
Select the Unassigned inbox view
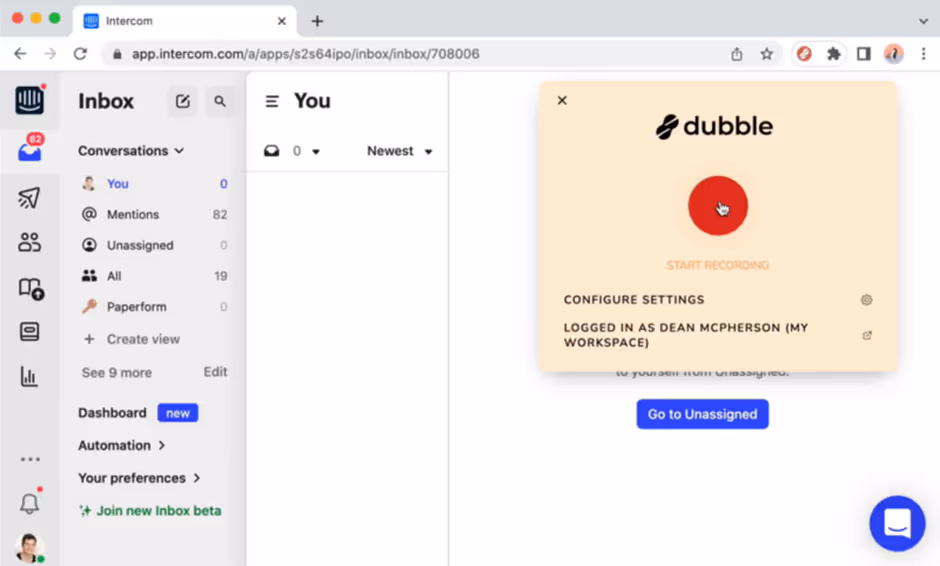pyautogui.click(x=155, y=245)
